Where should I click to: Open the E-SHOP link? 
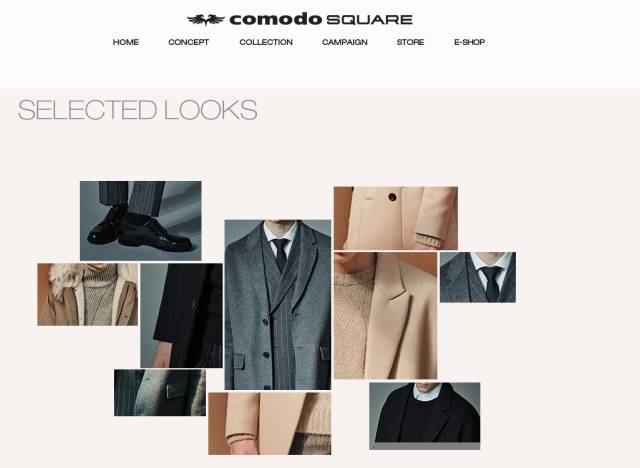coord(469,42)
